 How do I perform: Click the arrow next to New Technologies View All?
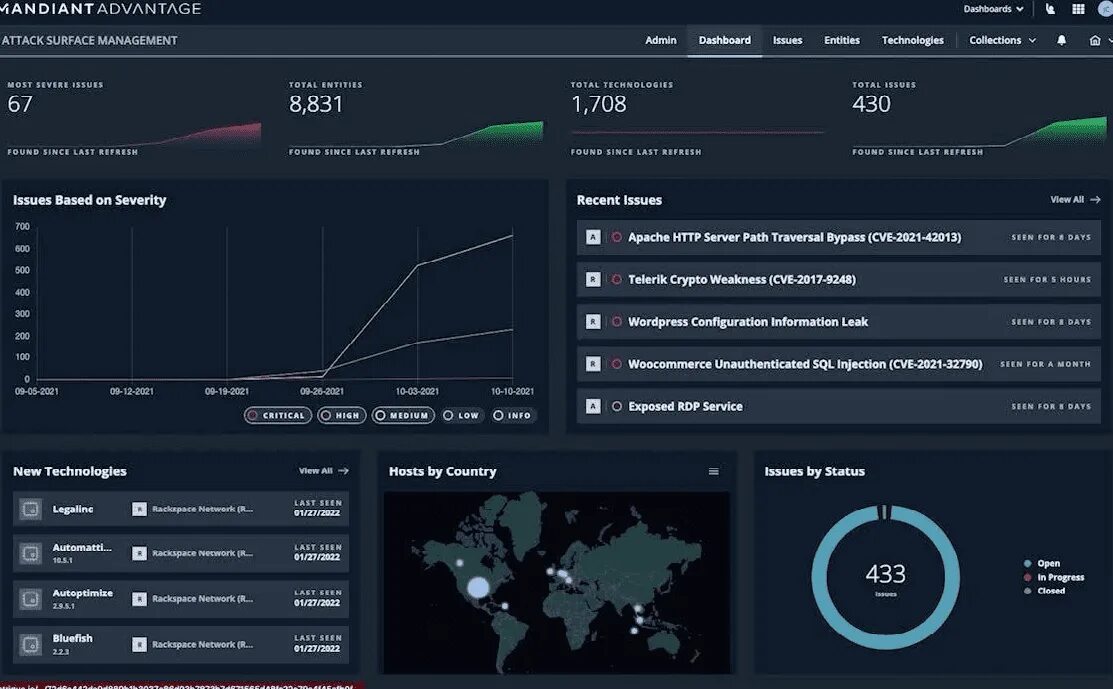point(344,471)
